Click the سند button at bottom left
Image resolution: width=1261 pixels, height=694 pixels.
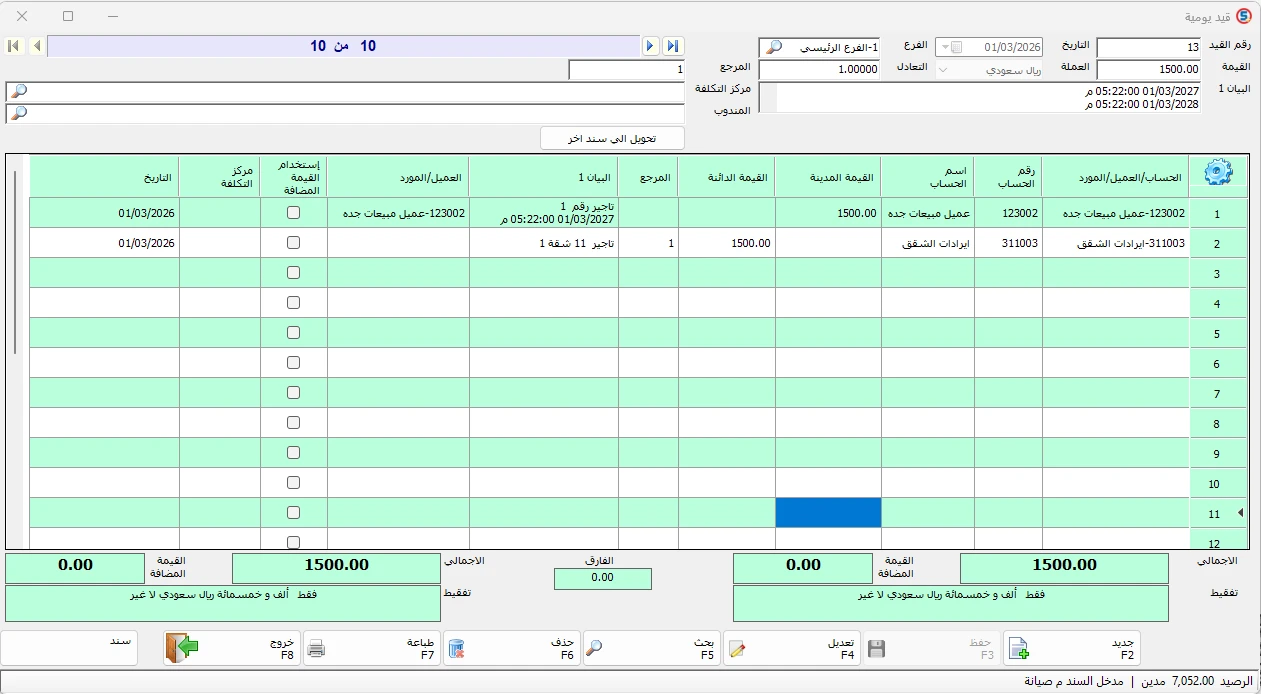pyautogui.click(x=70, y=648)
